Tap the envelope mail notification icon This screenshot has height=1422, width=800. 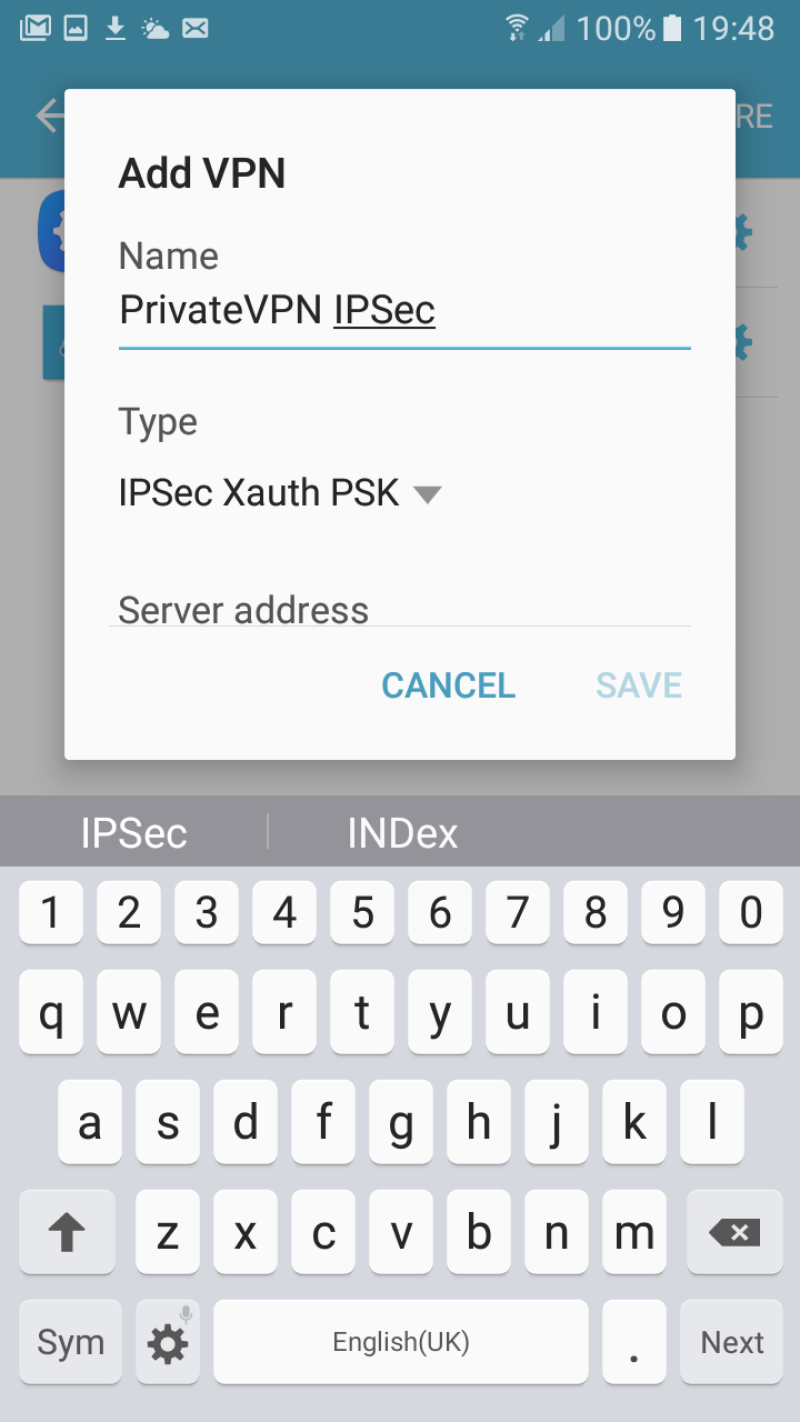(195, 28)
